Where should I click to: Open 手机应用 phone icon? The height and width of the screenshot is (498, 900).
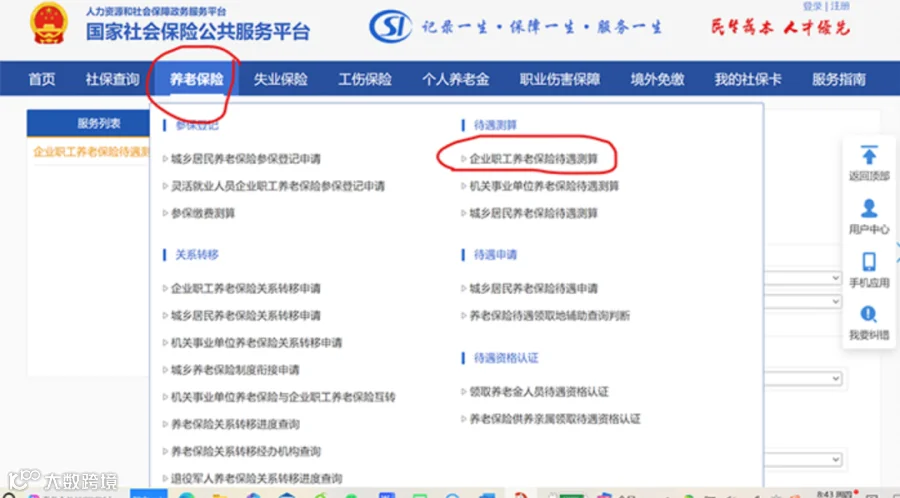pyautogui.click(x=869, y=262)
